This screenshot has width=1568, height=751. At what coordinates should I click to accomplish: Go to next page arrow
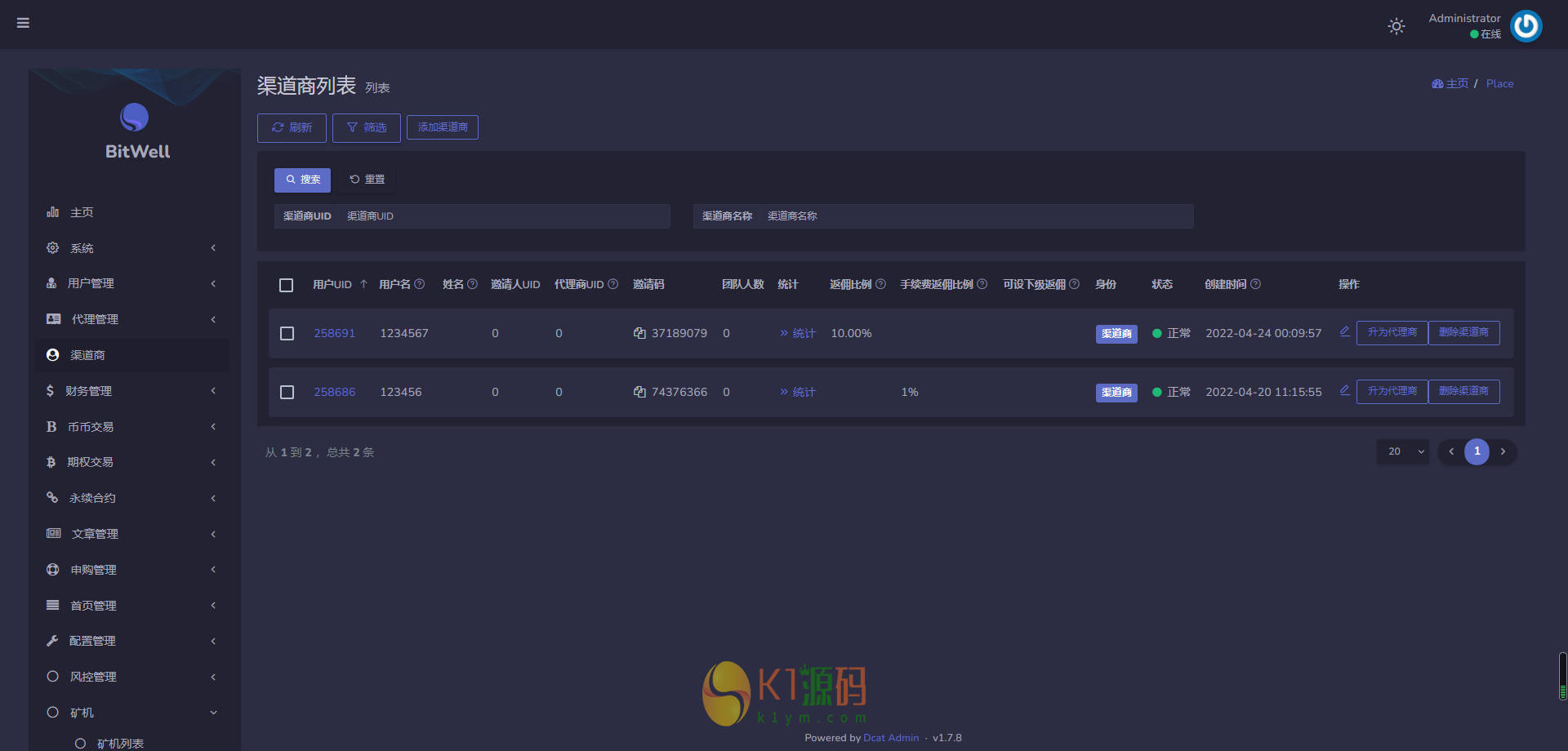(1503, 451)
